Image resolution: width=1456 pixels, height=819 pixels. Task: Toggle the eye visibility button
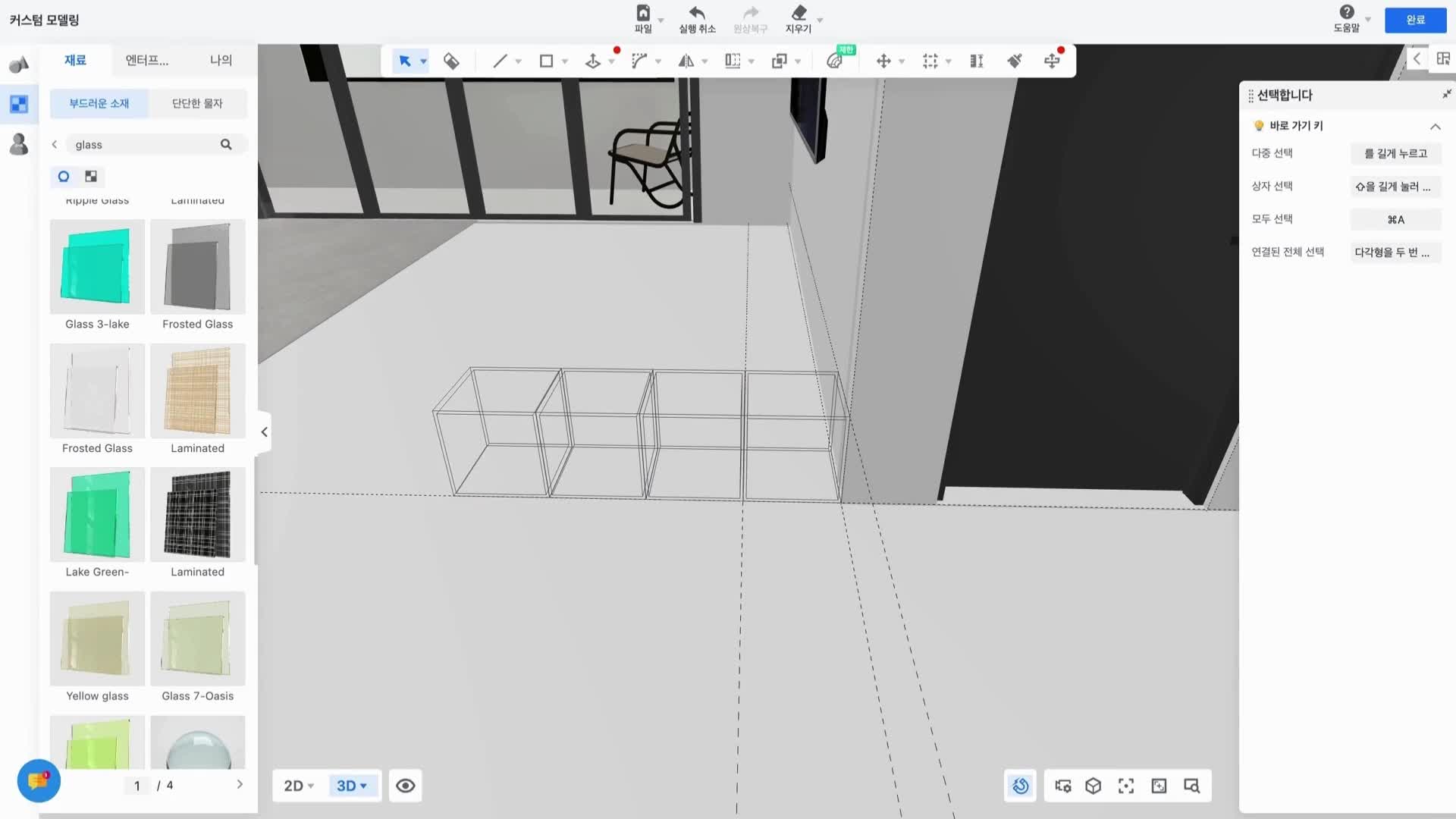[406, 786]
